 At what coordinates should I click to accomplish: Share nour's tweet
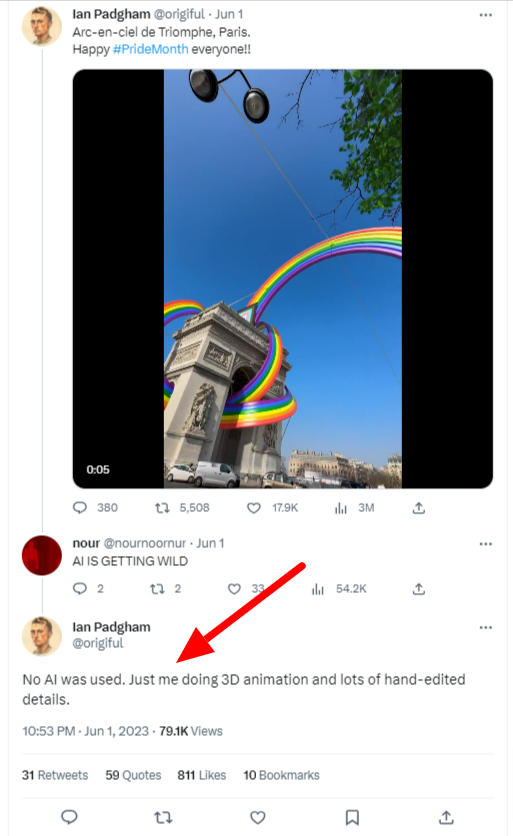(419, 589)
